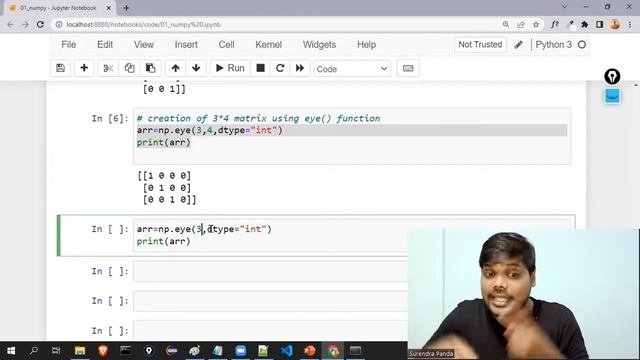
Task: Open Chrome from the taskbar
Action: (333, 351)
